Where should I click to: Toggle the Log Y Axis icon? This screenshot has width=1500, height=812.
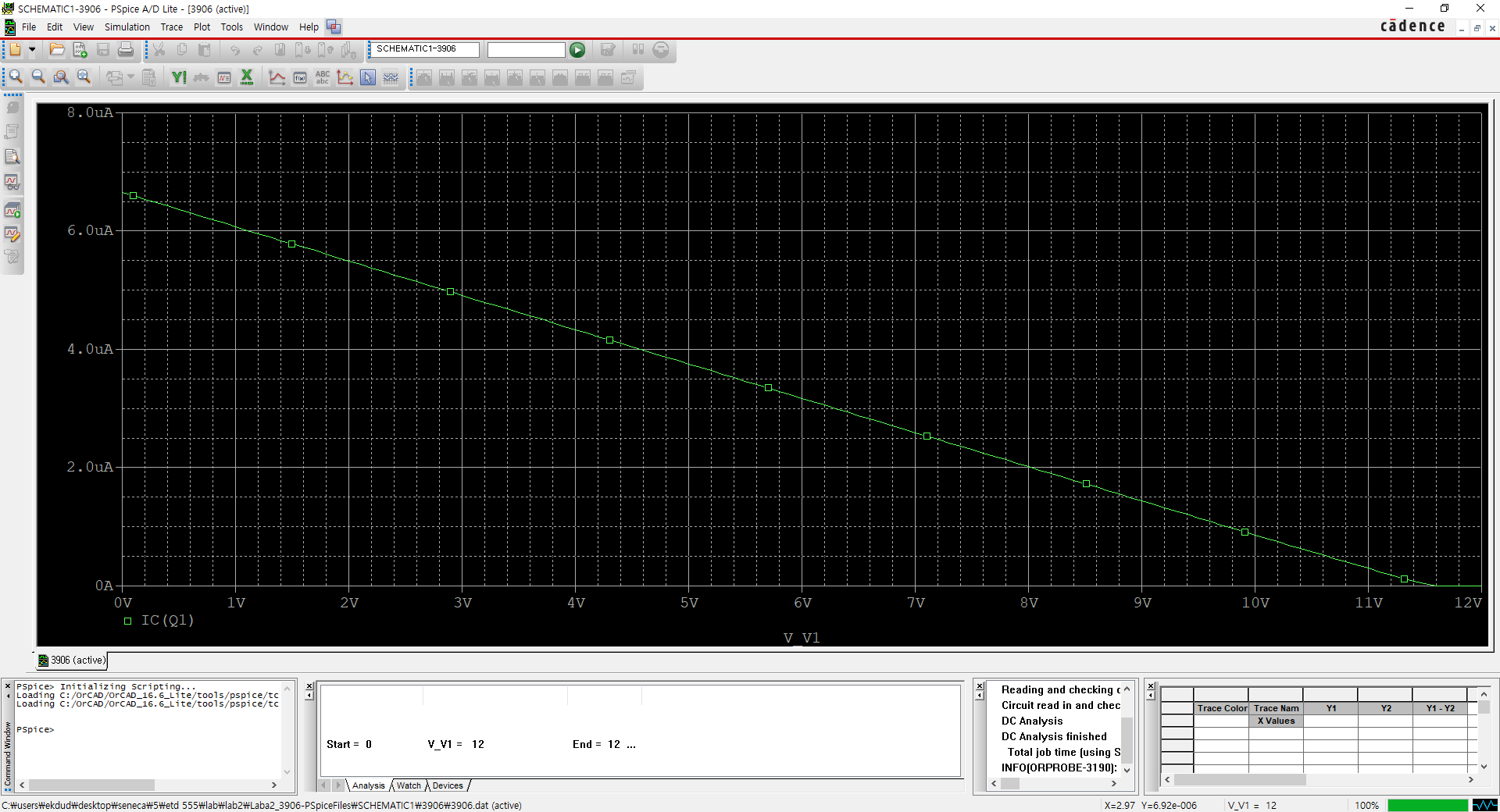(x=179, y=77)
